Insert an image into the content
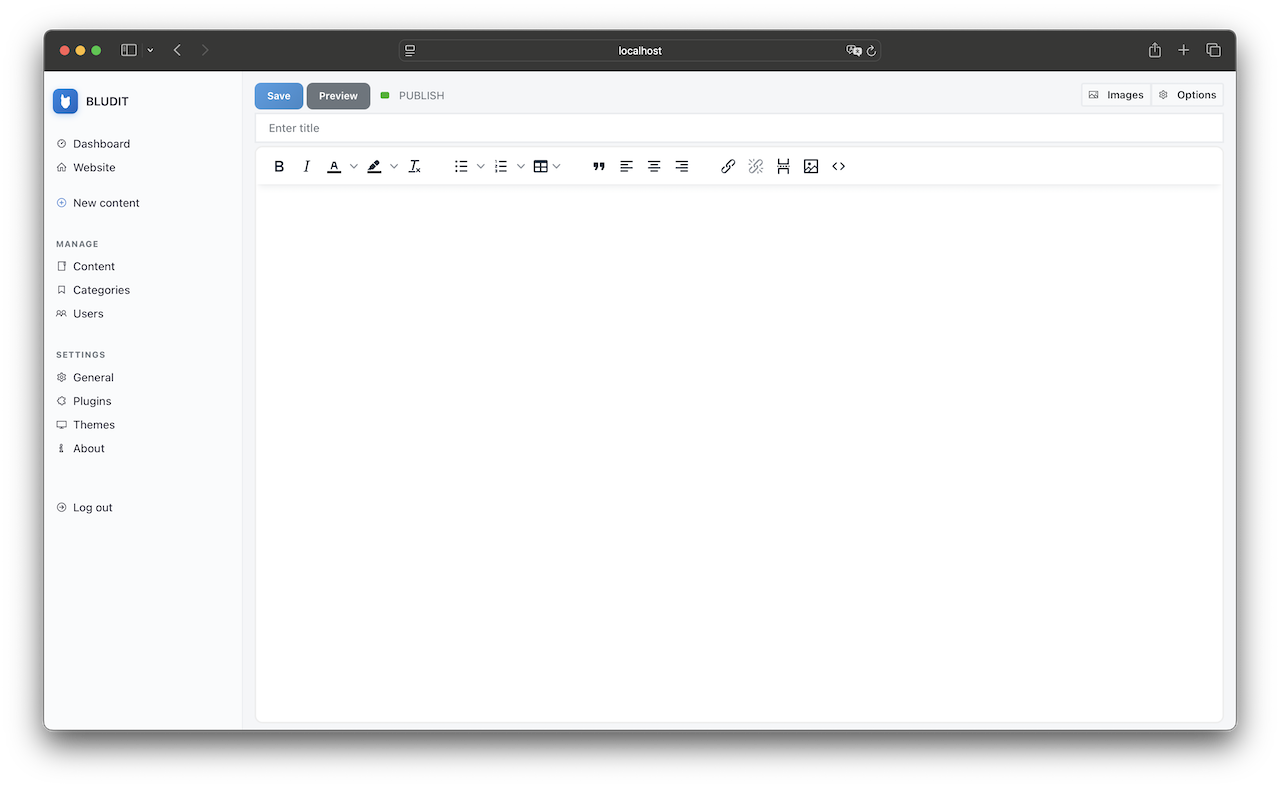 811,166
